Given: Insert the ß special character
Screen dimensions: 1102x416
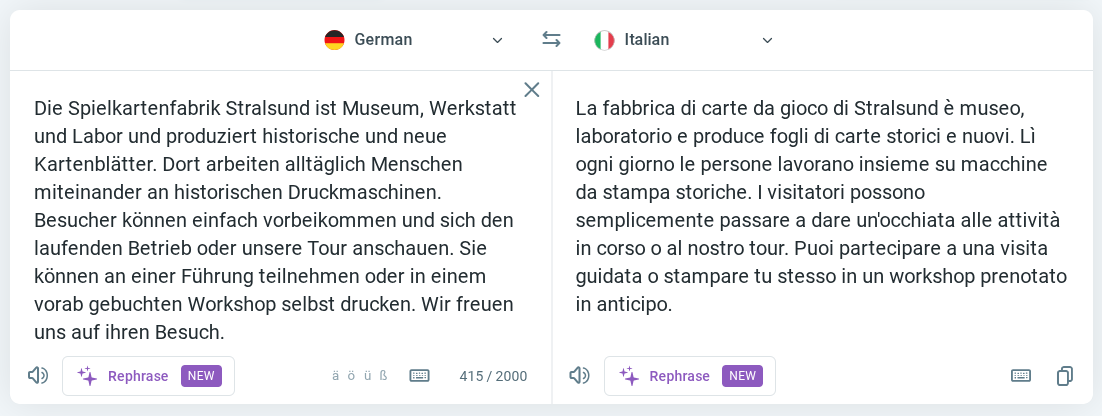Looking at the screenshot, I should (x=384, y=377).
